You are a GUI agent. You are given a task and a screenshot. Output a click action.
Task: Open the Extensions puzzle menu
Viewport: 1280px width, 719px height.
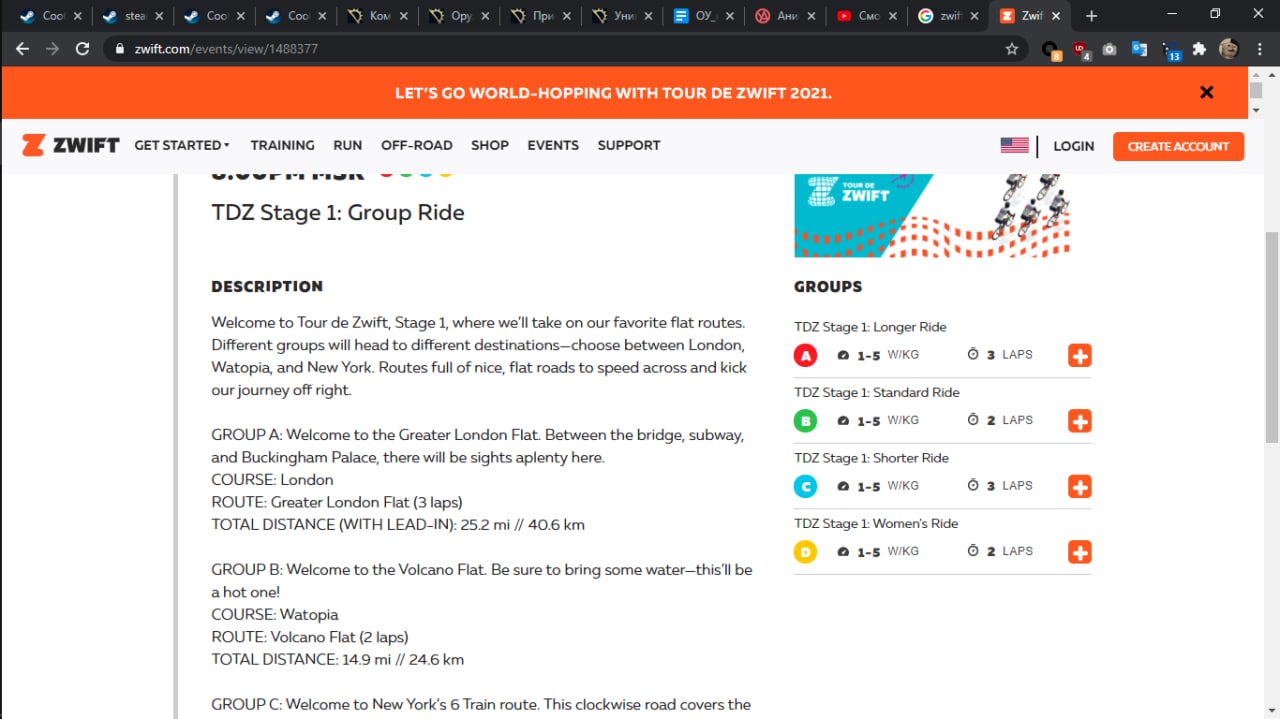(x=1201, y=48)
